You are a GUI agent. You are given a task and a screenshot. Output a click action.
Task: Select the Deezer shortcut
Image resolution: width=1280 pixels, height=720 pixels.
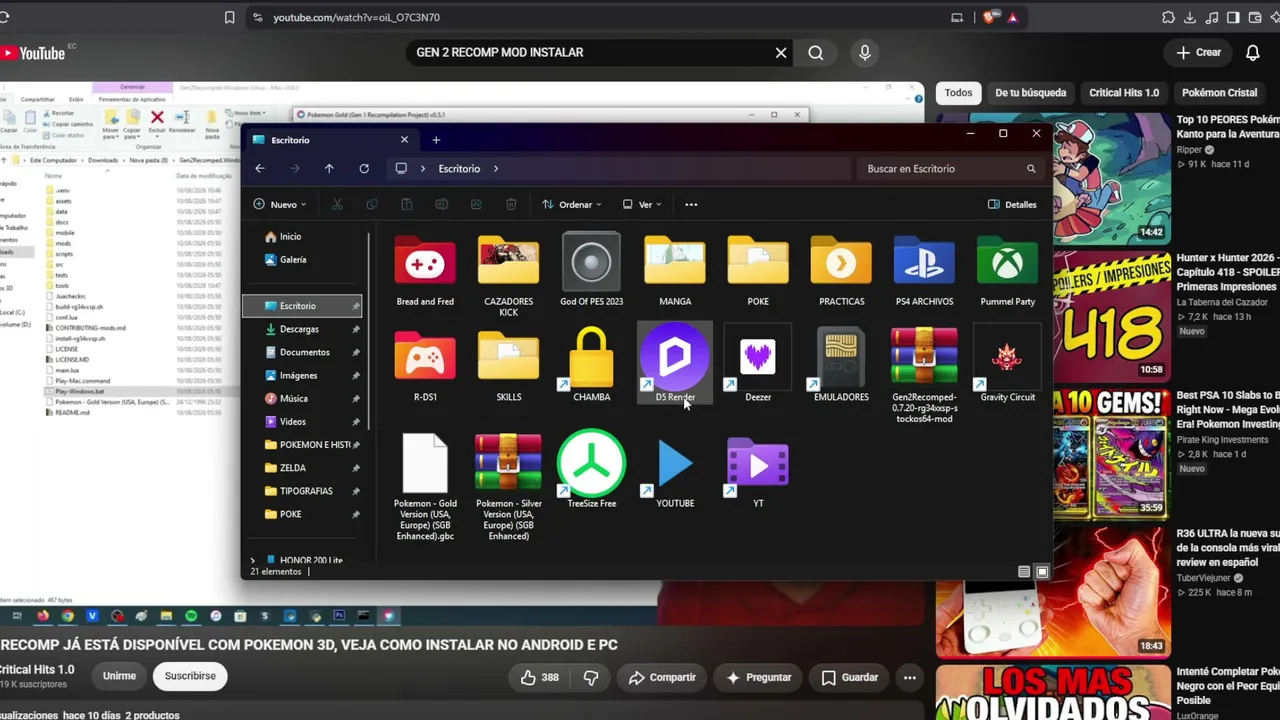(758, 364)
